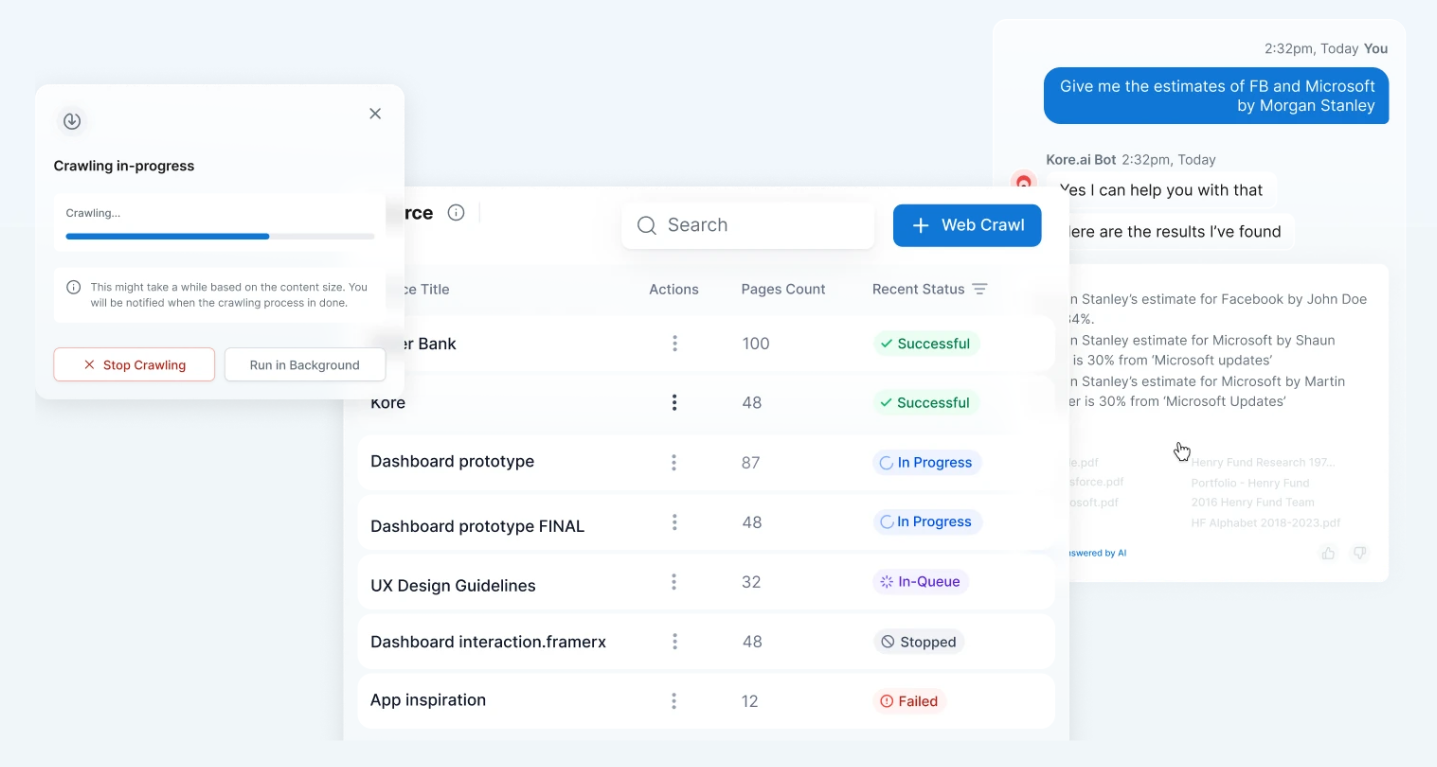The height and width of the screenshot is (767, 1437).
Task: Click Successful status badge in Bank row
Action: [925, 344]
